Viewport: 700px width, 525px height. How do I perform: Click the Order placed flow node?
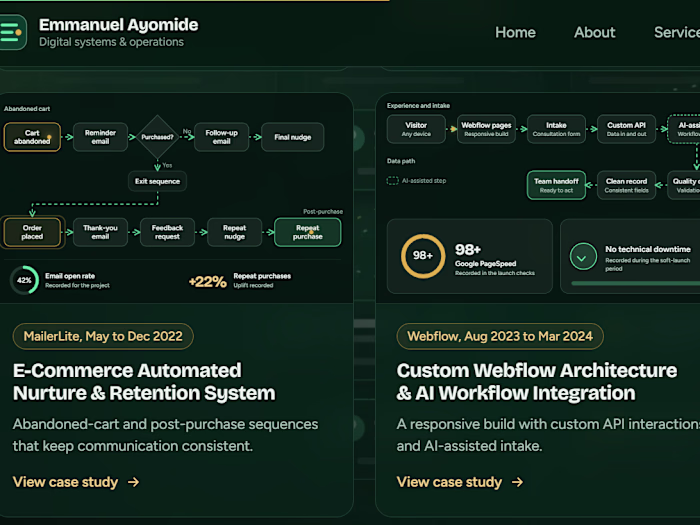32,232
